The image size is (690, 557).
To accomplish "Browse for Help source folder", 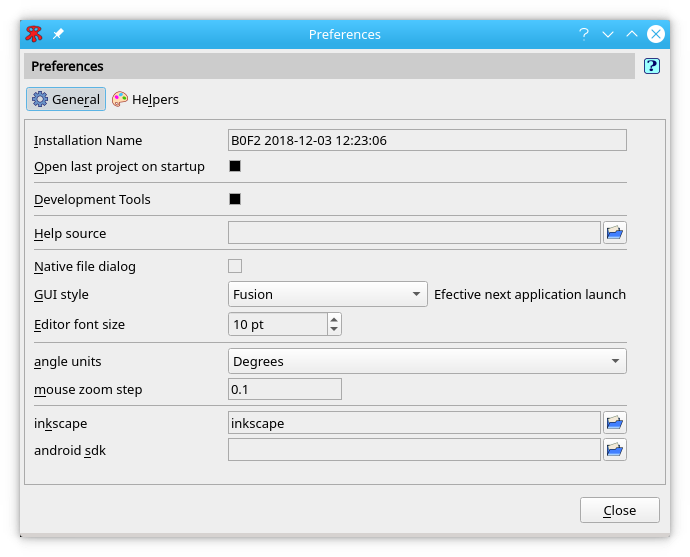I will (615, 233).
